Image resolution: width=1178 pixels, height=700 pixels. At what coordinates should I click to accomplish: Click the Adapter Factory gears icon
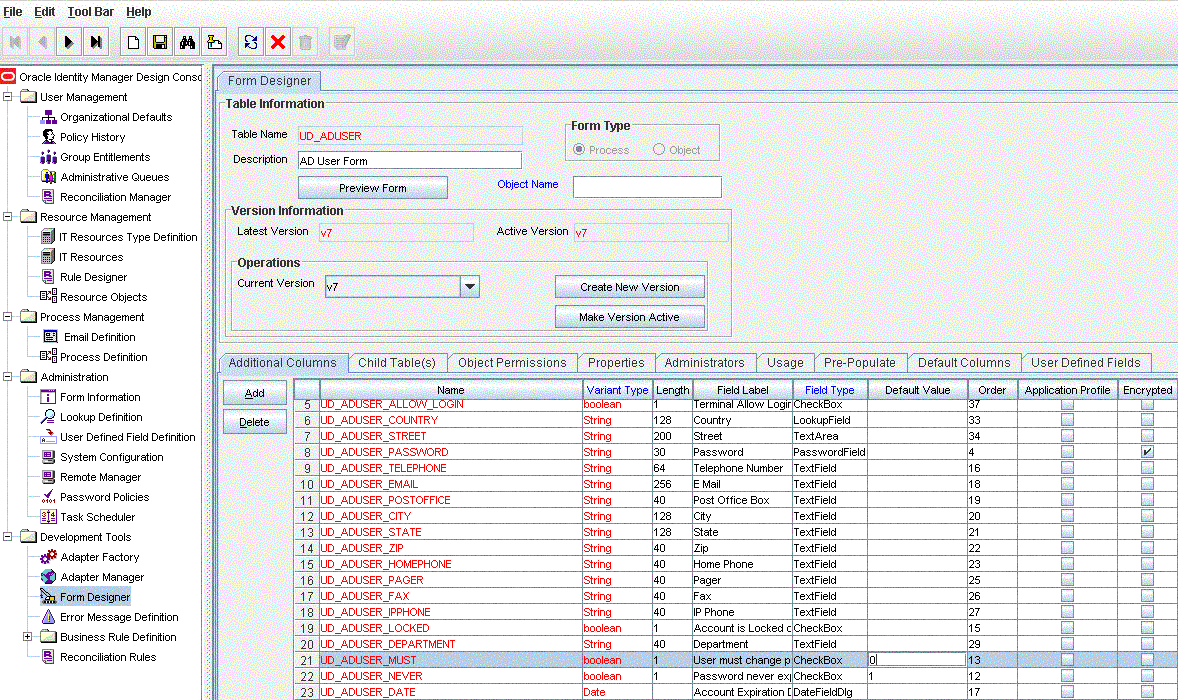pyautogui.click(x=48, y=557)
